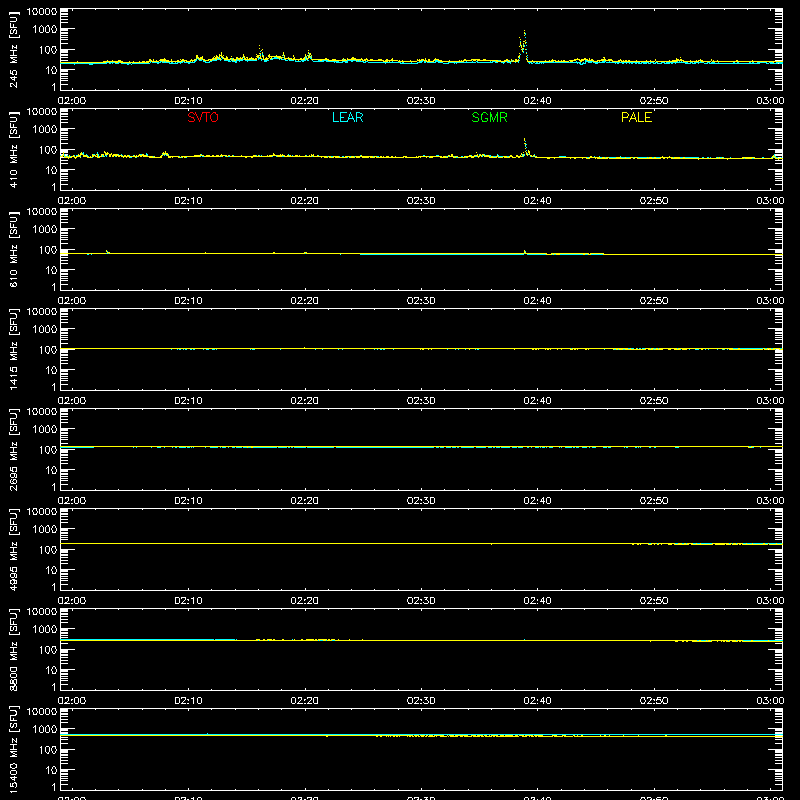Click the 10000 tick label on the 4995 MHz panel
This screenshot has height=800, width=800.
coord(42,511)
